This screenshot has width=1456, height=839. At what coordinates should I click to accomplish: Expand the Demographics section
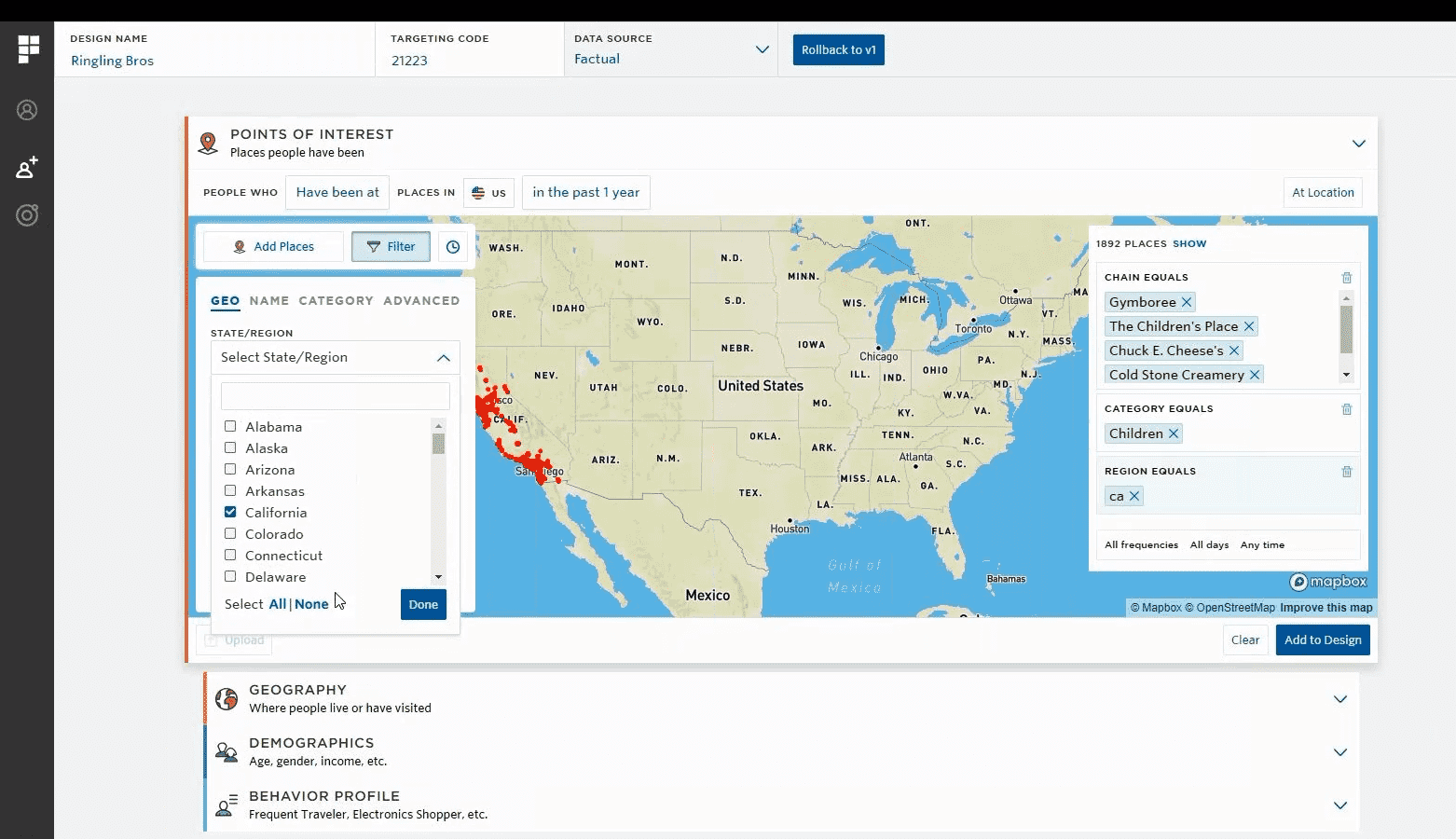click(x=1340, y=752)
